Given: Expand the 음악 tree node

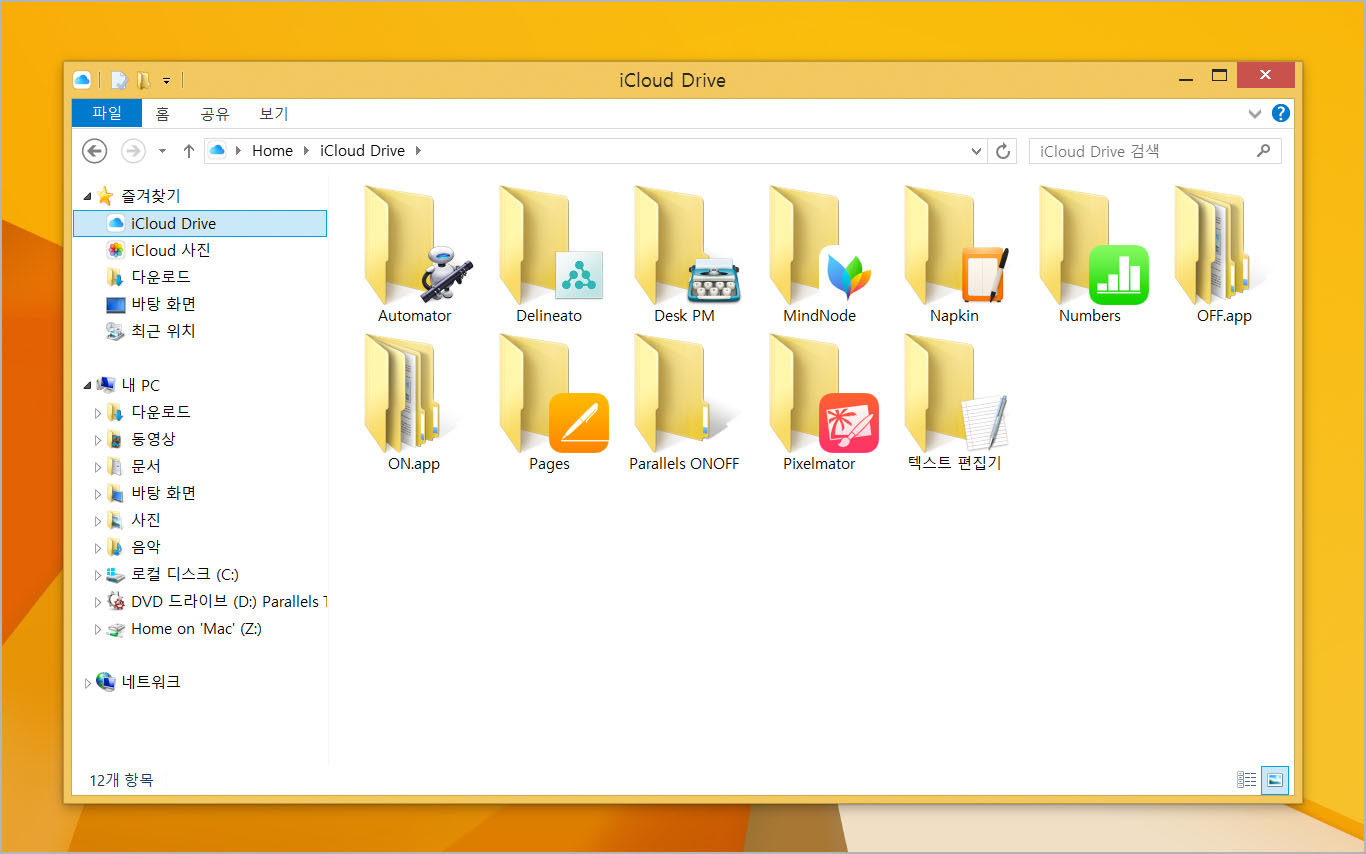Looking at the screenshot, I should pyautogui.click(x=98, y=548).
